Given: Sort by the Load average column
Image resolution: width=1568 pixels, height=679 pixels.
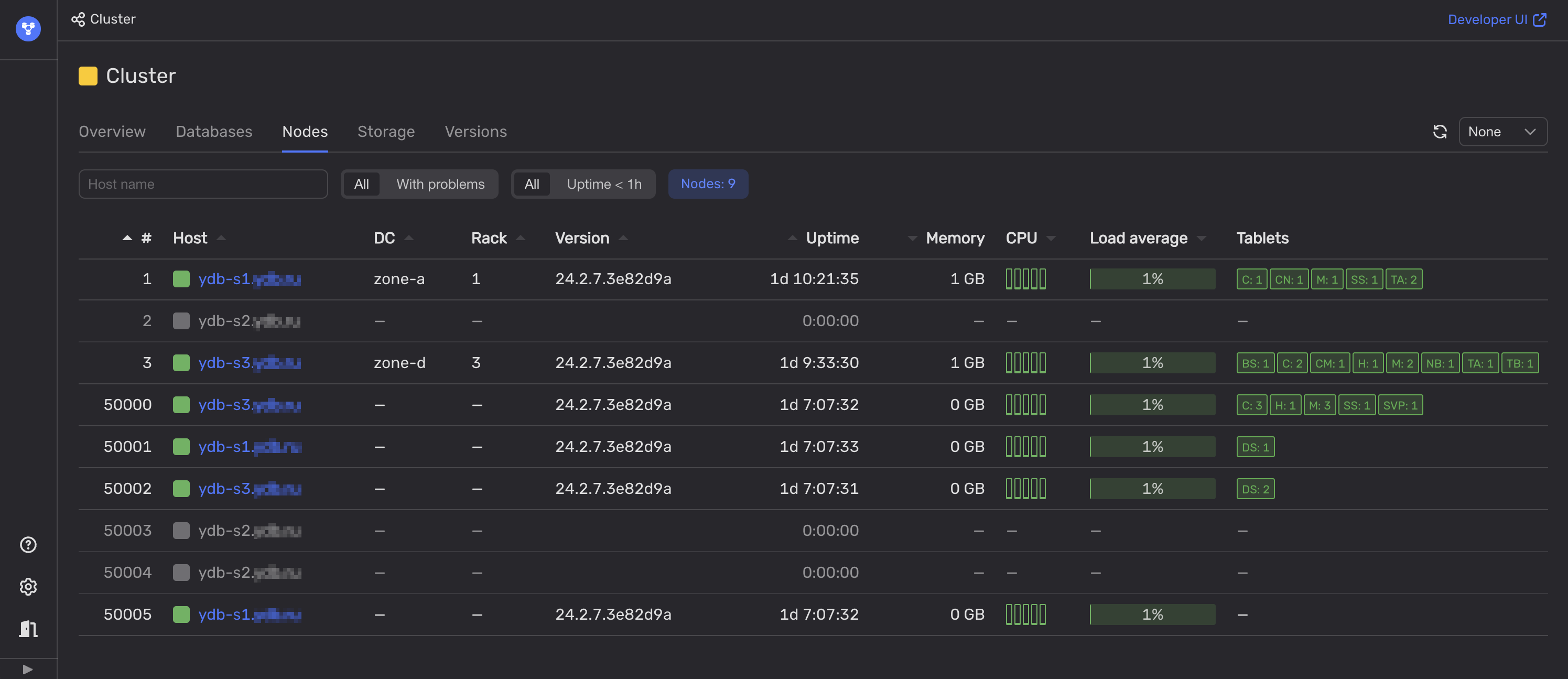Looking at the screenshot, I should click(1138, 238).
